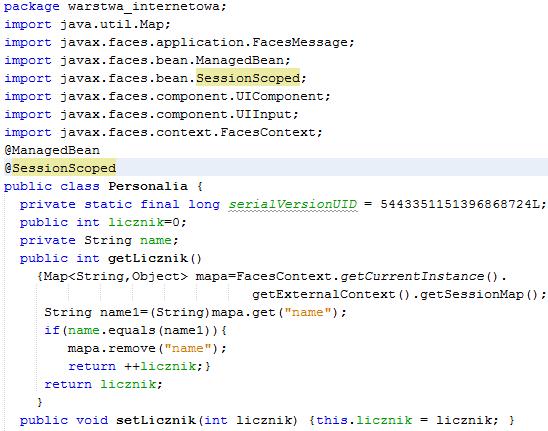Image resolution: width=548 pixels, height=431 pixels.
Task: Click mapa.get call
Action: (244, 313)
